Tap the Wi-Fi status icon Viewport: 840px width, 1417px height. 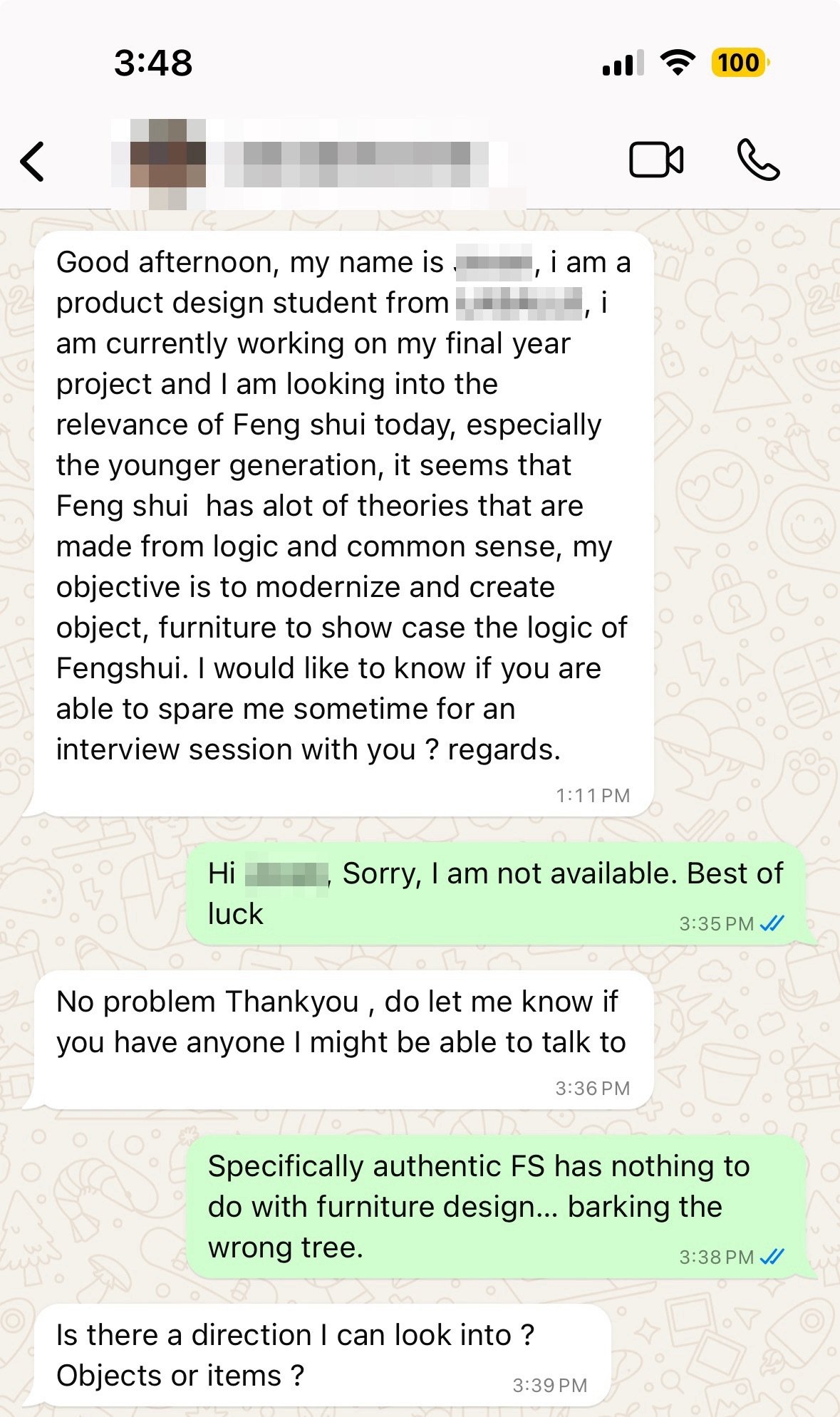[678, 63]
